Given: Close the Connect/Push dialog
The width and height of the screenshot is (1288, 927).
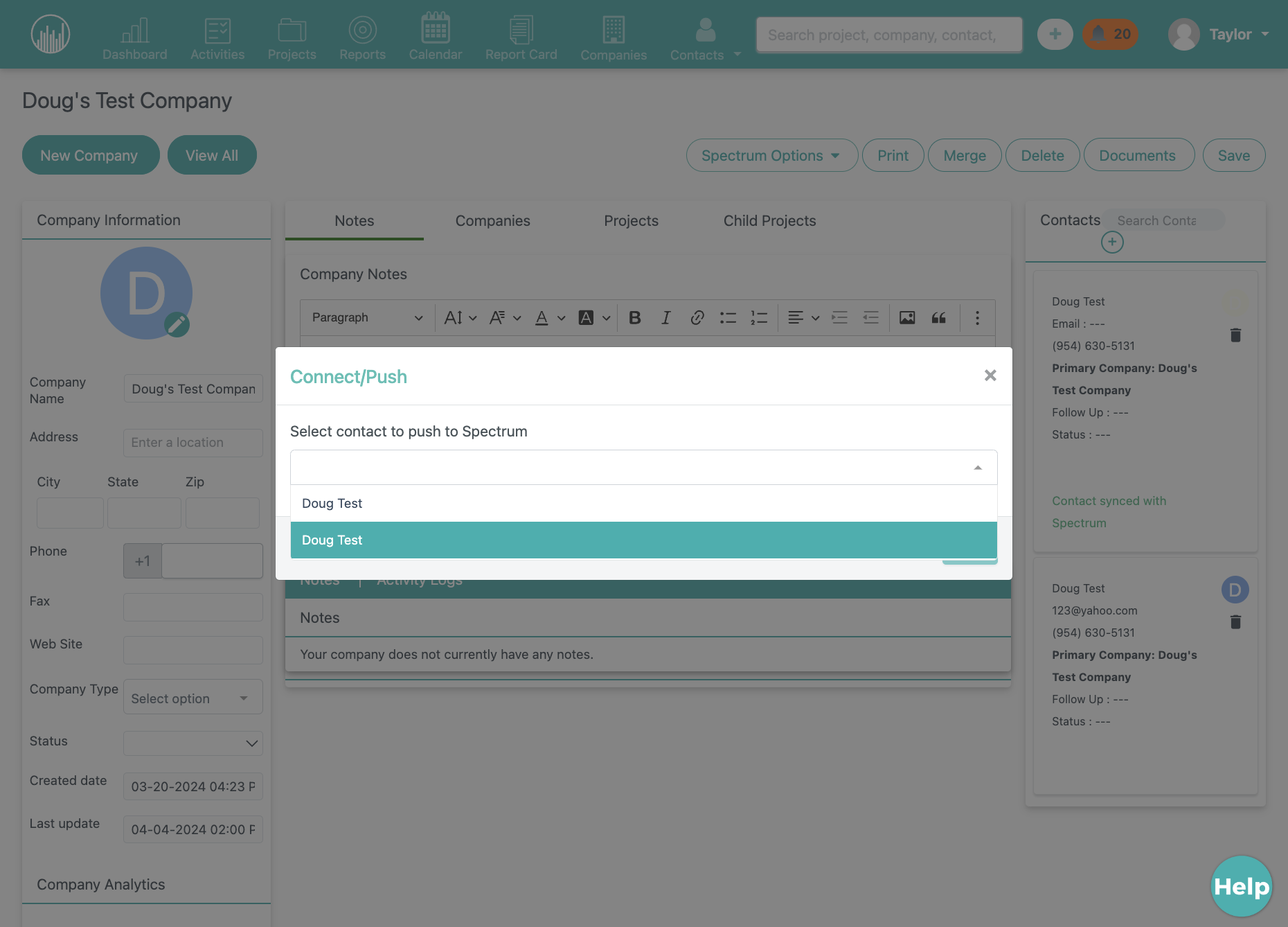Looking at the screenshot, I should 990,375.
